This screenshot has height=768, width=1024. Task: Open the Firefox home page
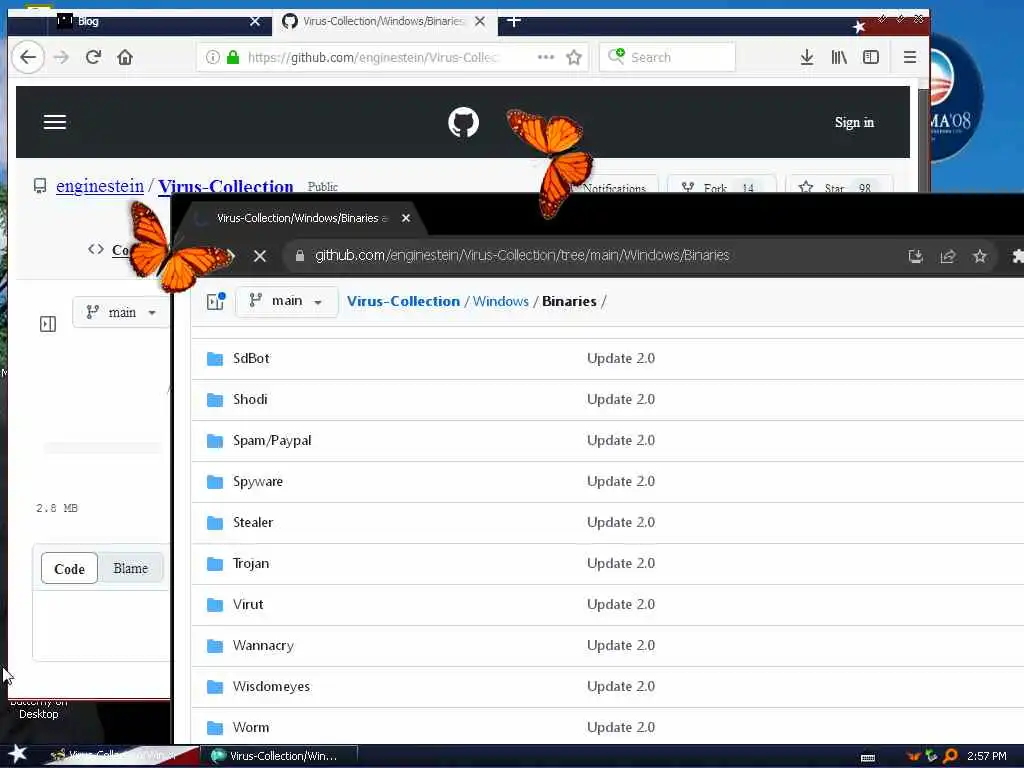[125, 57]
